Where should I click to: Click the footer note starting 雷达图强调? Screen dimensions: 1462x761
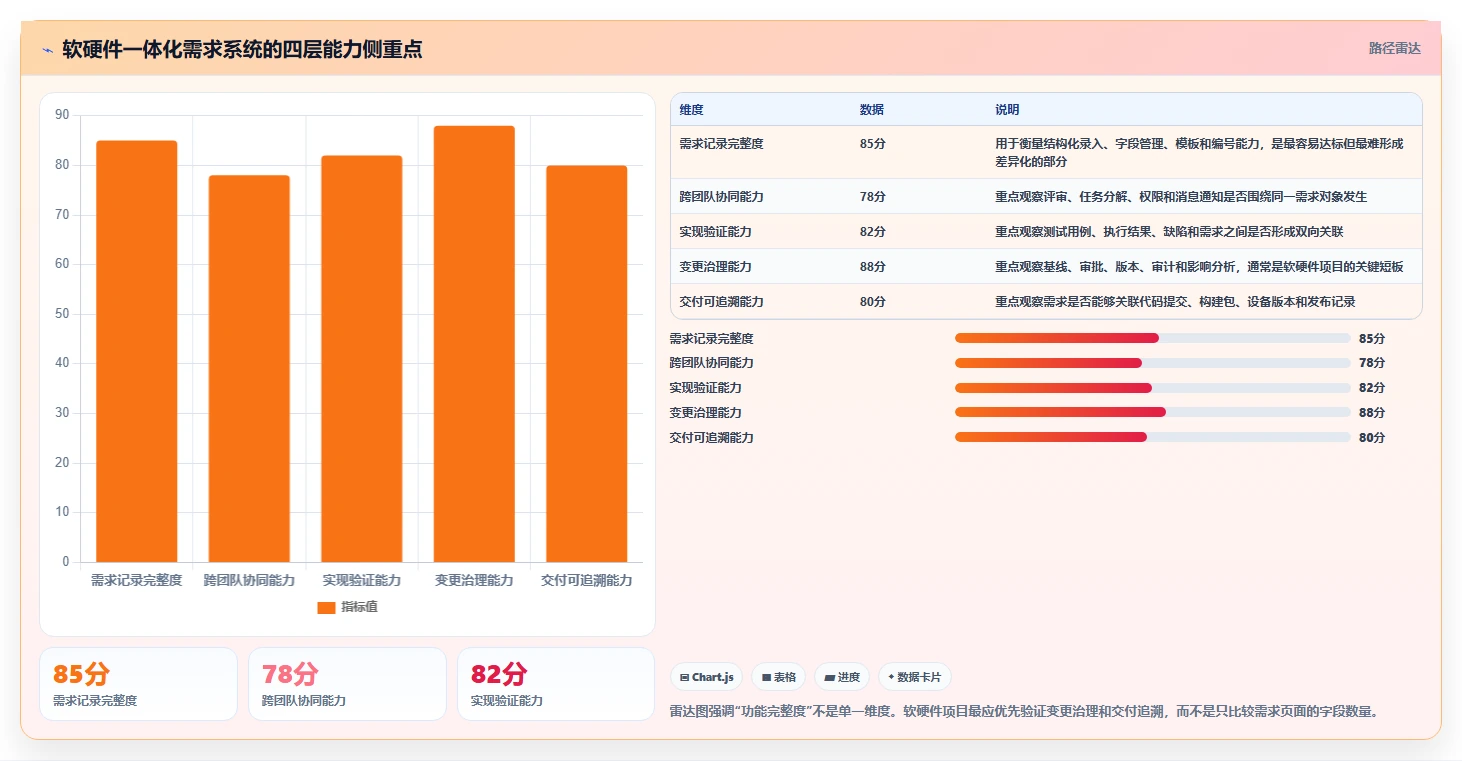[x=1026, y=712]
